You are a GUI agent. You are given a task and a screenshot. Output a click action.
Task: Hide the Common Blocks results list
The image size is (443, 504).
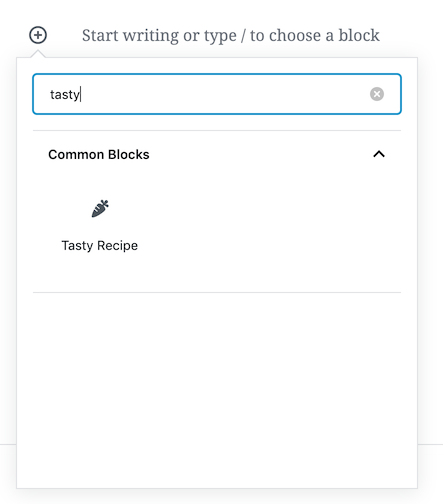379,154
